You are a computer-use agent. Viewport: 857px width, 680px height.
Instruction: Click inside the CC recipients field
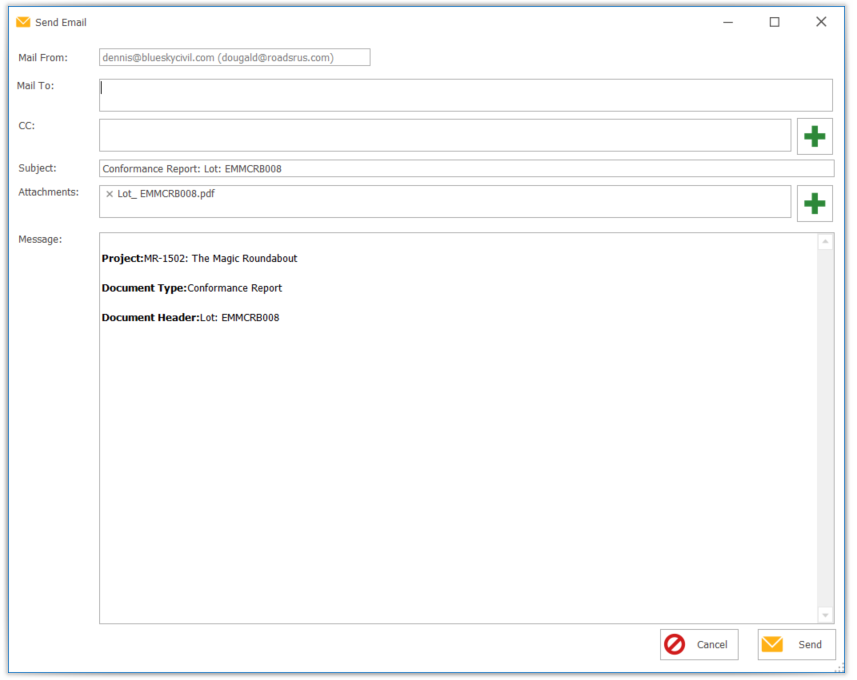tap(444, 136)
